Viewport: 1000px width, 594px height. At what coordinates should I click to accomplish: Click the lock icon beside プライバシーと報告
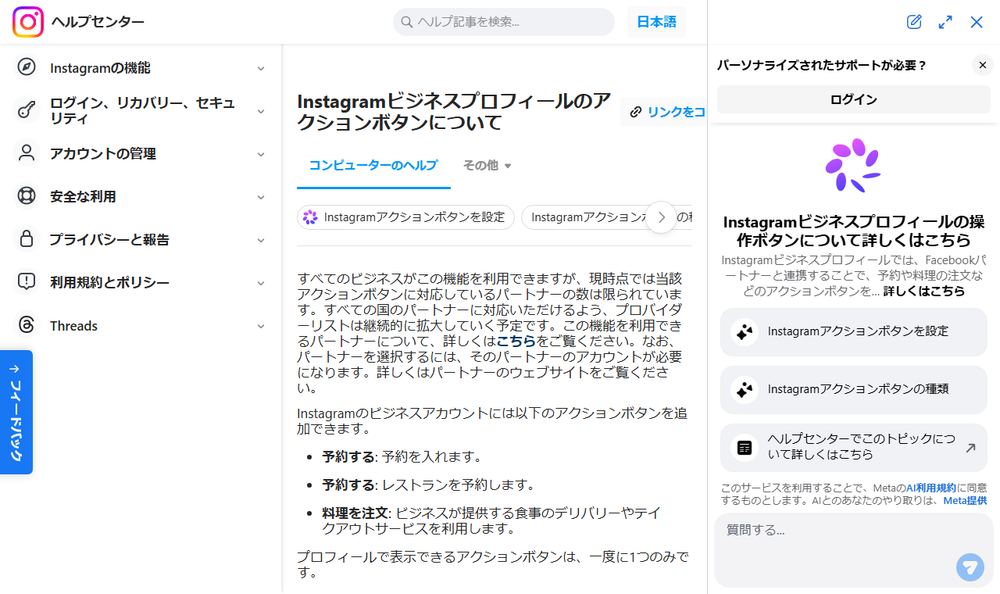[x=26, y=239]
